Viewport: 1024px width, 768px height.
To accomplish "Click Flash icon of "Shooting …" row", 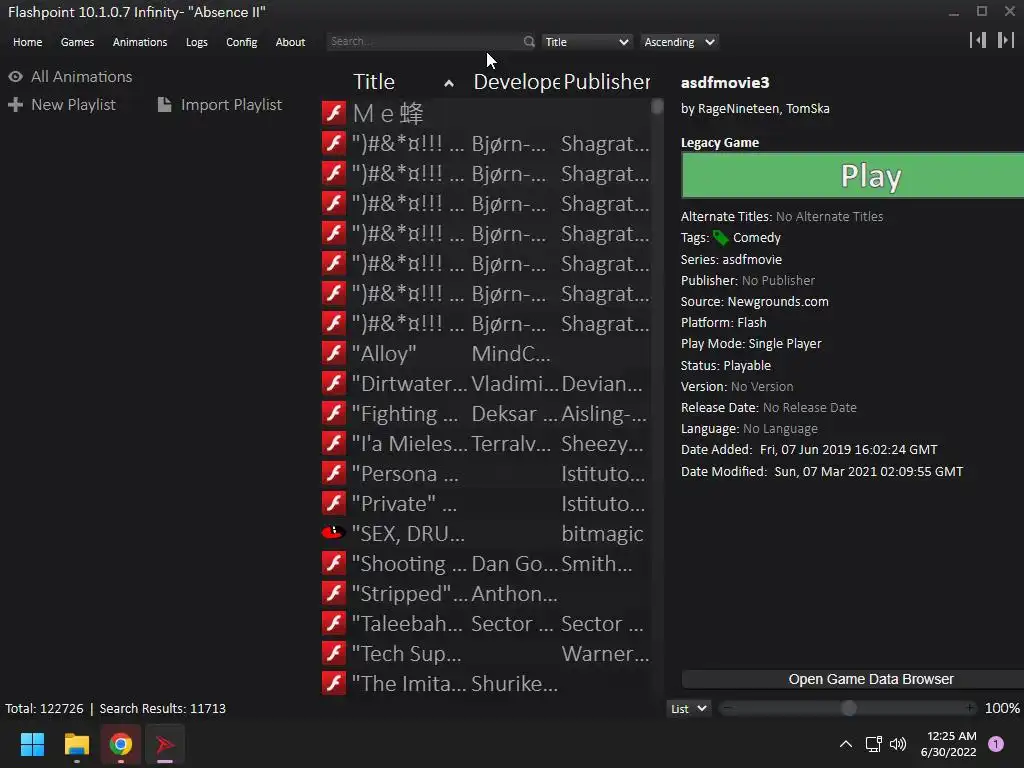I will coord(334,564).
